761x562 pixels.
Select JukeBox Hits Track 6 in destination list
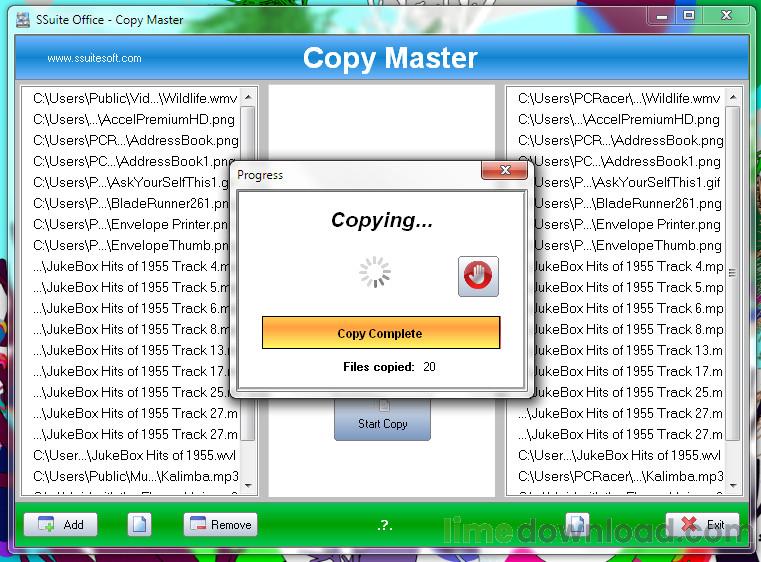(x=629, y=308)
